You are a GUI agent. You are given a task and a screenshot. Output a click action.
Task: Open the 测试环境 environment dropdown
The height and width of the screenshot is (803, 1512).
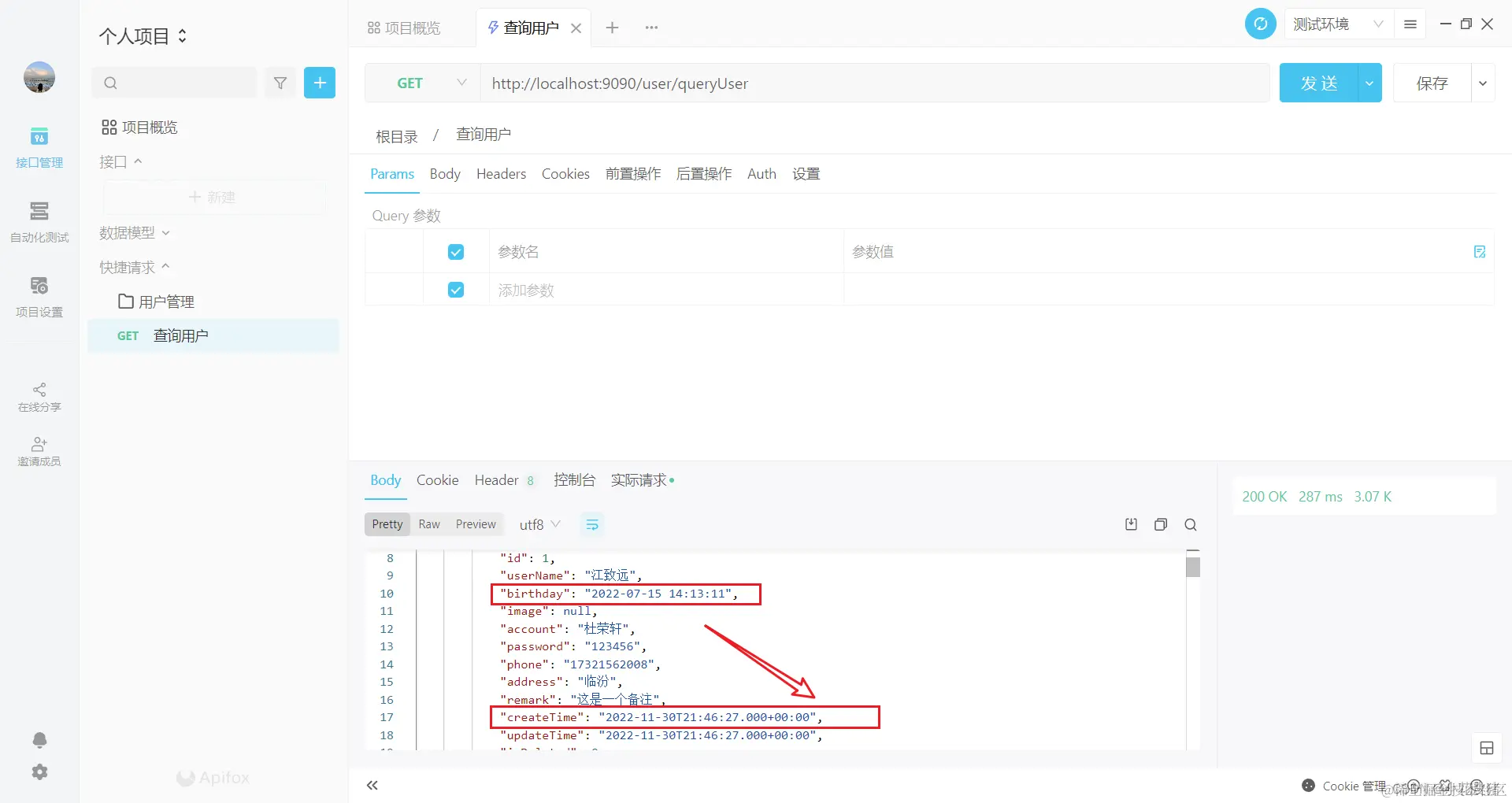1338,24
